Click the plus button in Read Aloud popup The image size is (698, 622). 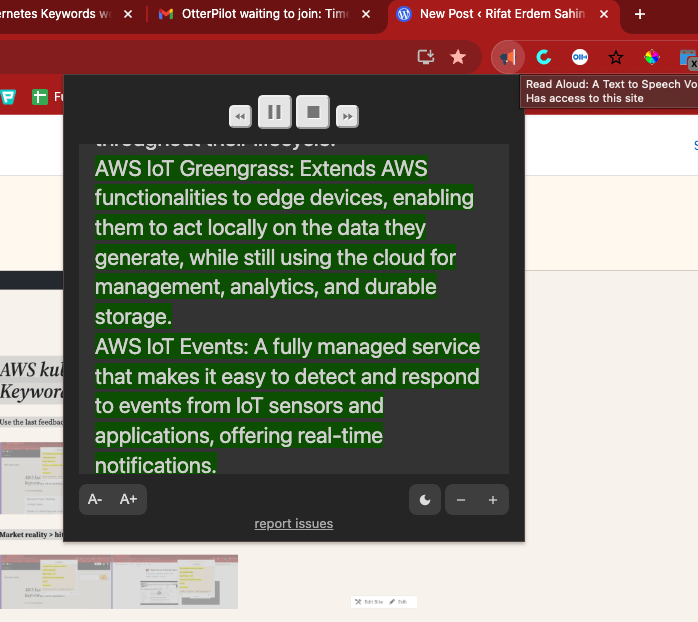tap(493, 500)
